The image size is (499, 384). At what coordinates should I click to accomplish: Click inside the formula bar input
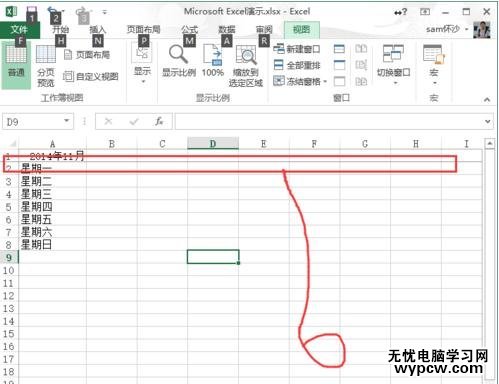click(328, 121)
